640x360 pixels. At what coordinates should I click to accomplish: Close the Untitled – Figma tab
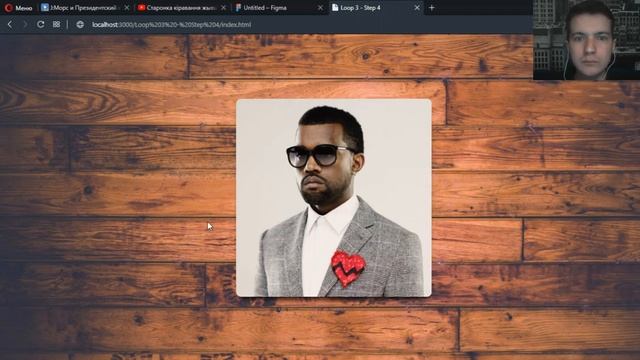[x=320, y=8]
